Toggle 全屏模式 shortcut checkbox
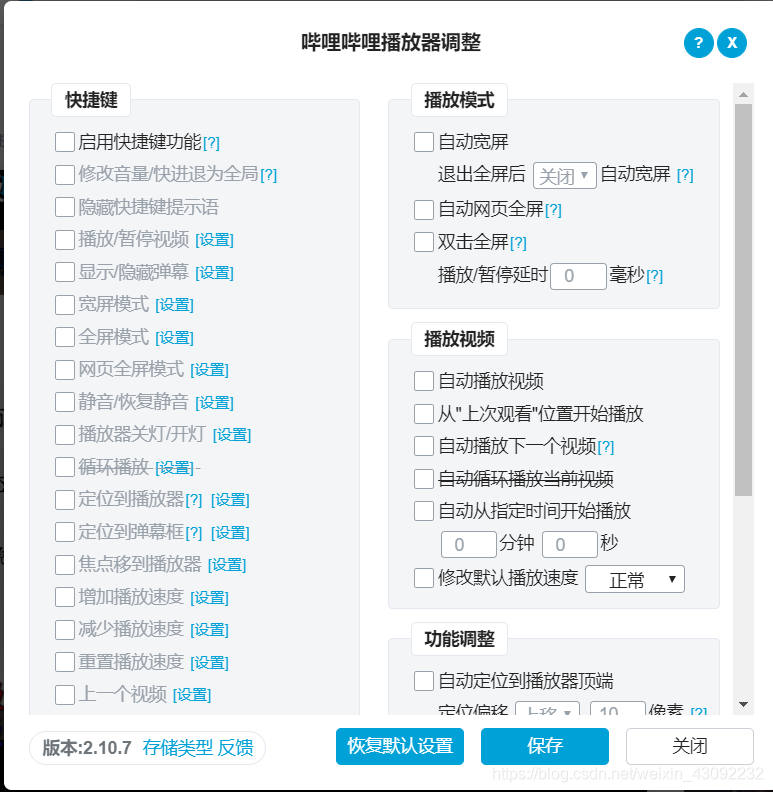Screen dimensions: 773x792 (65, 337)
